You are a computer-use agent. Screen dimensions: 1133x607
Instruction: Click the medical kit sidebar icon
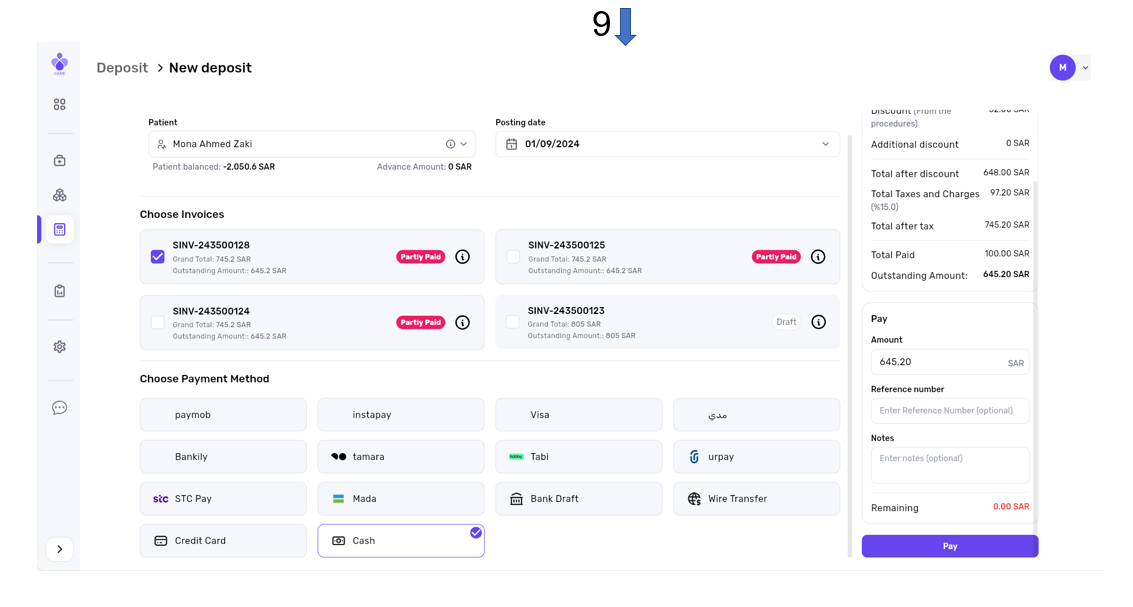59,160
